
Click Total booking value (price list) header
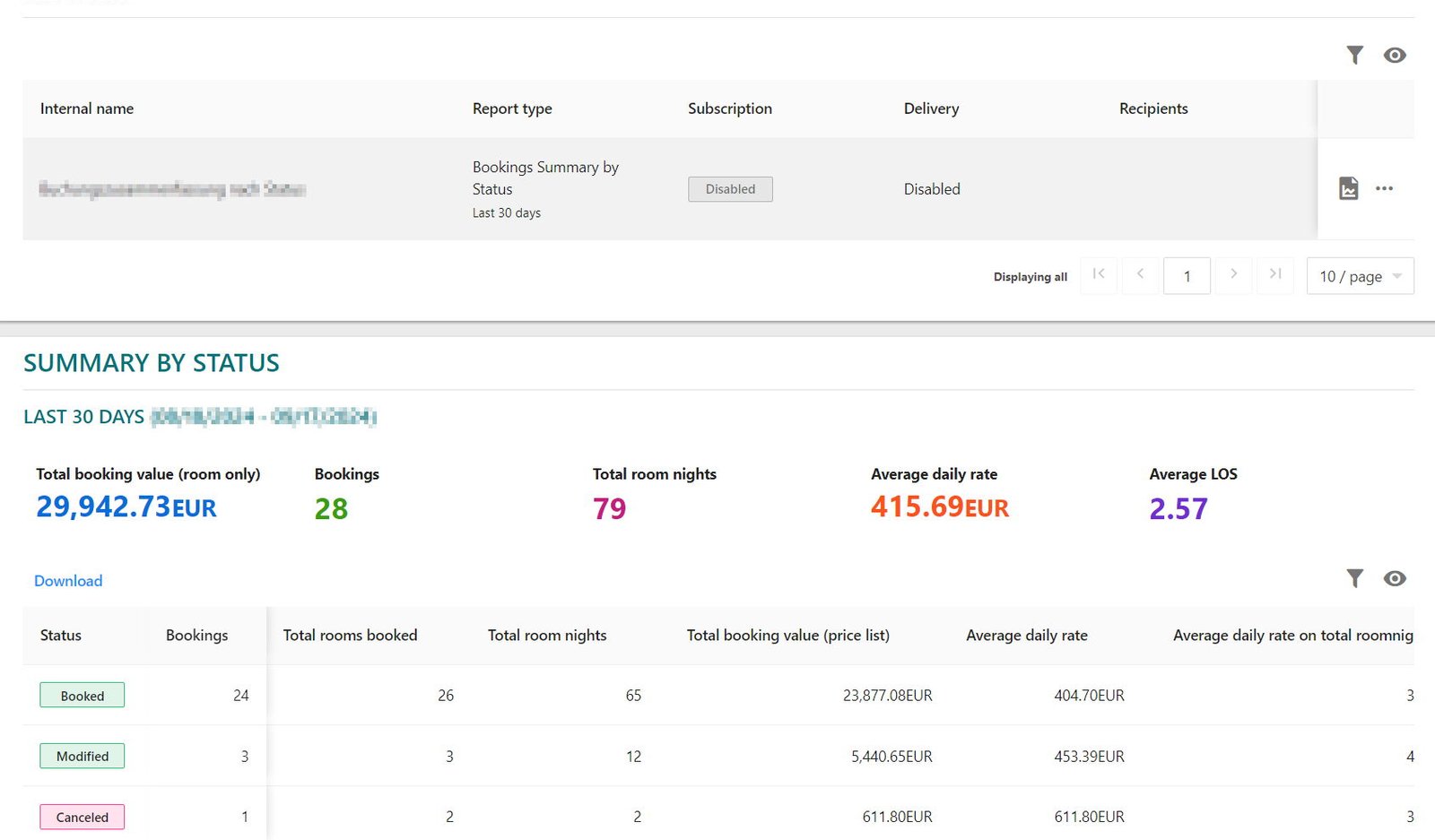click(x=788, y=636)
